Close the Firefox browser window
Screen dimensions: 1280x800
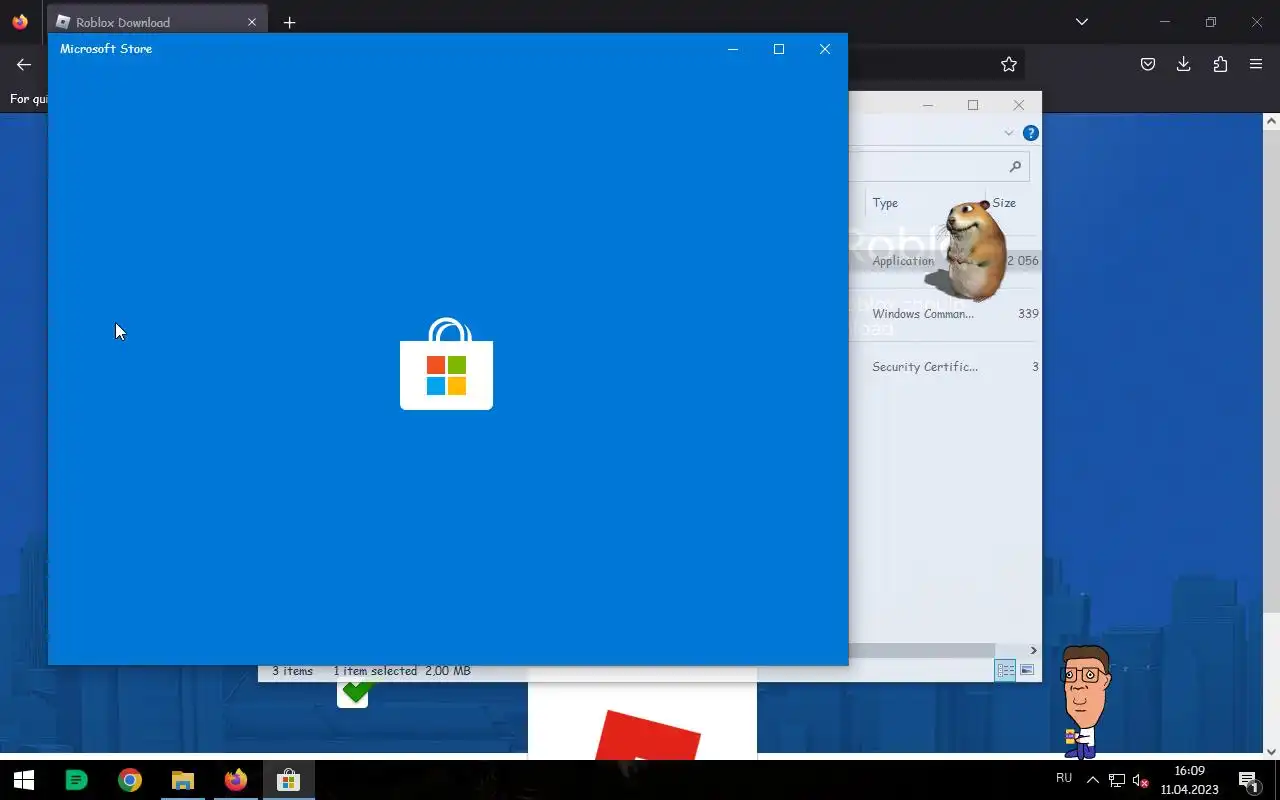click(1257, 22)
